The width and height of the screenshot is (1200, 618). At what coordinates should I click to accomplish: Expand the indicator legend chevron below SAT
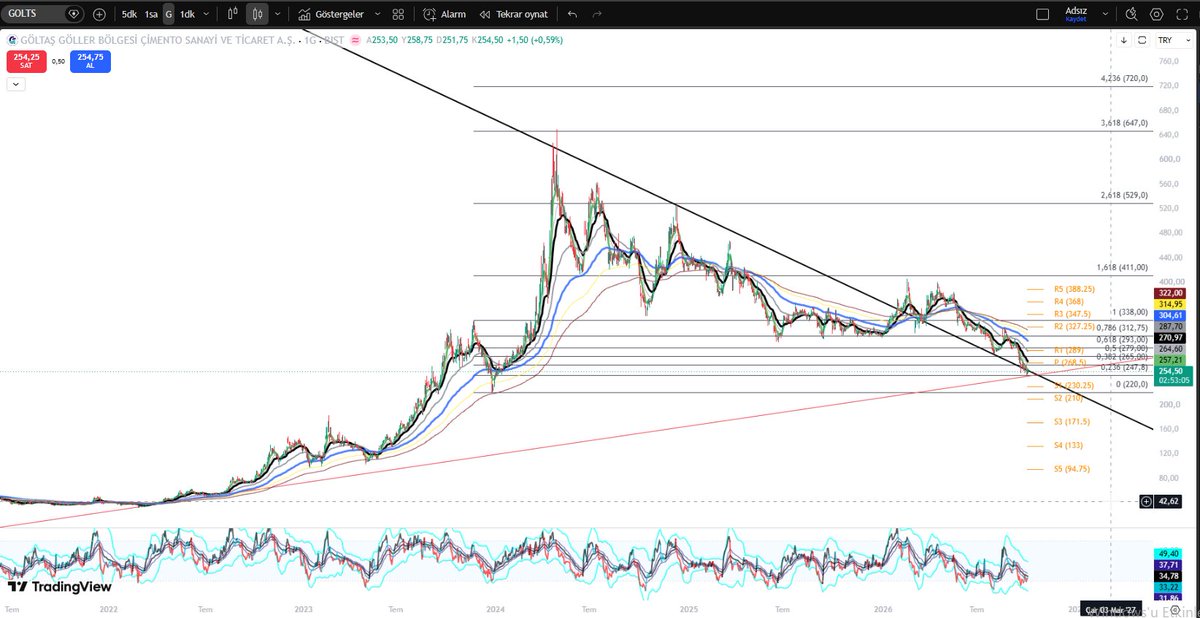pyautogui.click(x=15, y=84)
